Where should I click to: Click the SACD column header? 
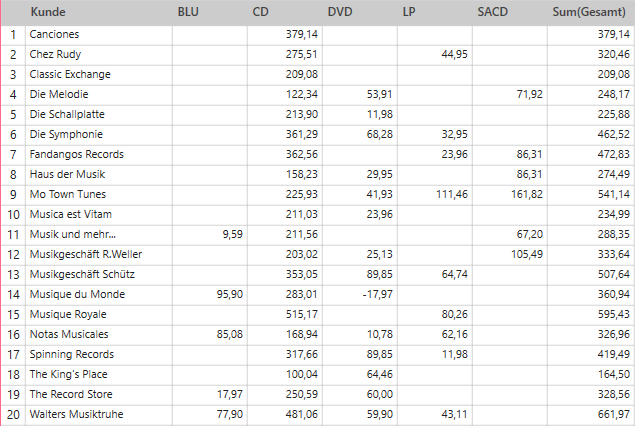(495, 12)
